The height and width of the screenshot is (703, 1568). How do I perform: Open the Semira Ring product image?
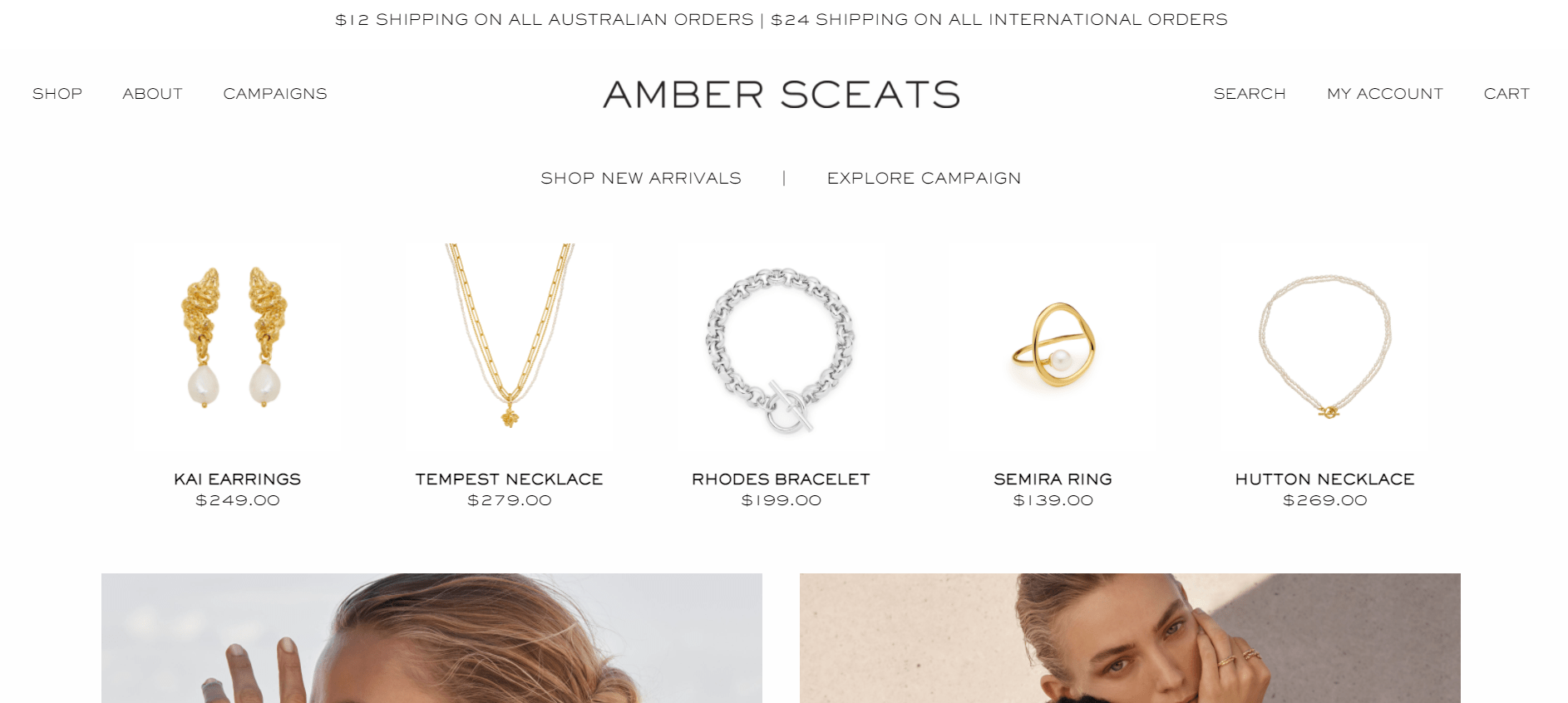(x=1053, y=347)
